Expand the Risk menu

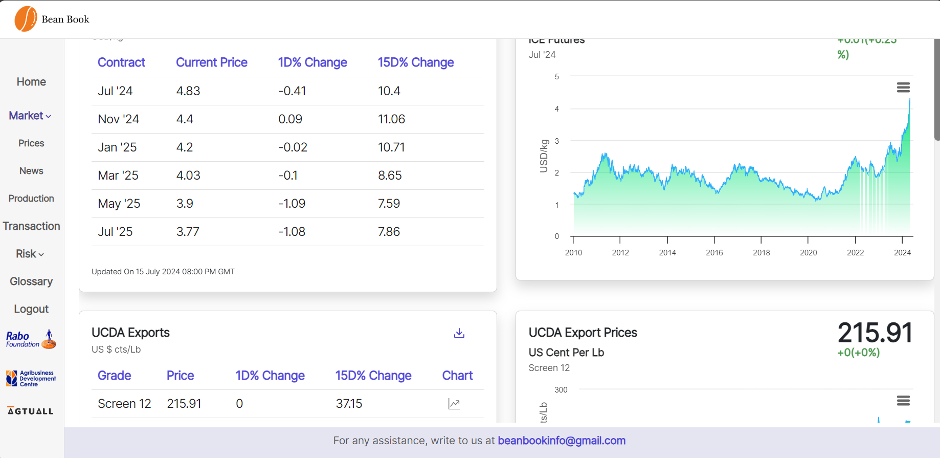30,254
